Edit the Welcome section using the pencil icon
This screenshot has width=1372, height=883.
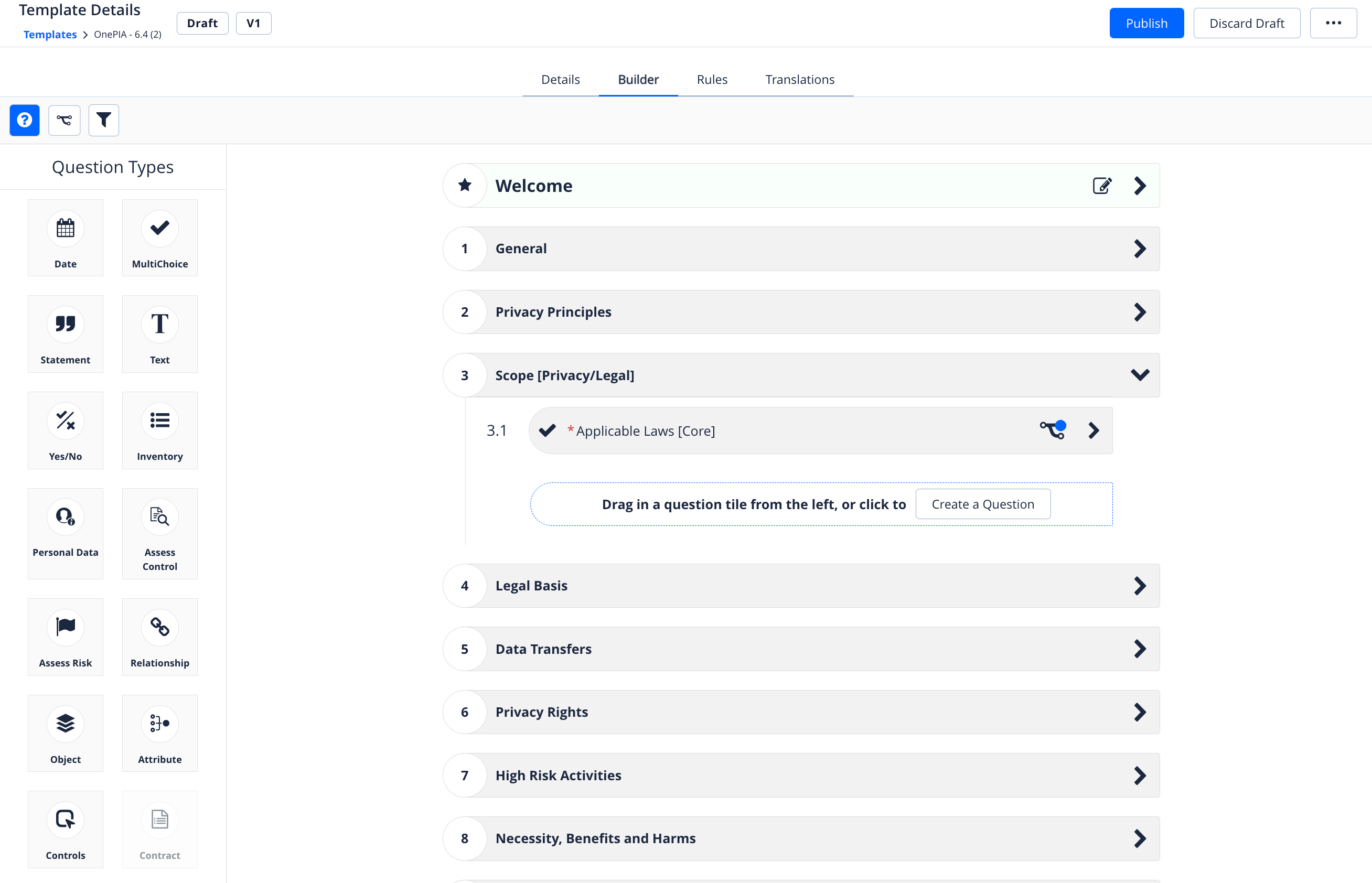pos(1102,185)
